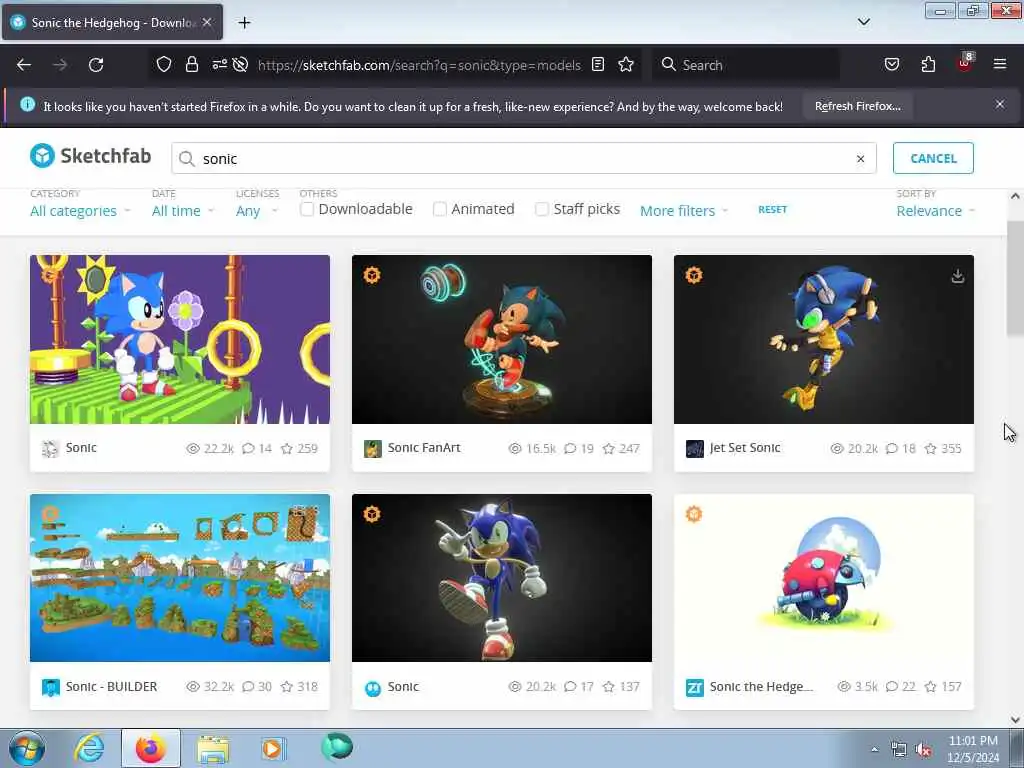The height and width of the screenshot is (768, 1024).
Task: Click the Refresh Firefox... button
Action: pyautogui.click(x=857, y=106)
